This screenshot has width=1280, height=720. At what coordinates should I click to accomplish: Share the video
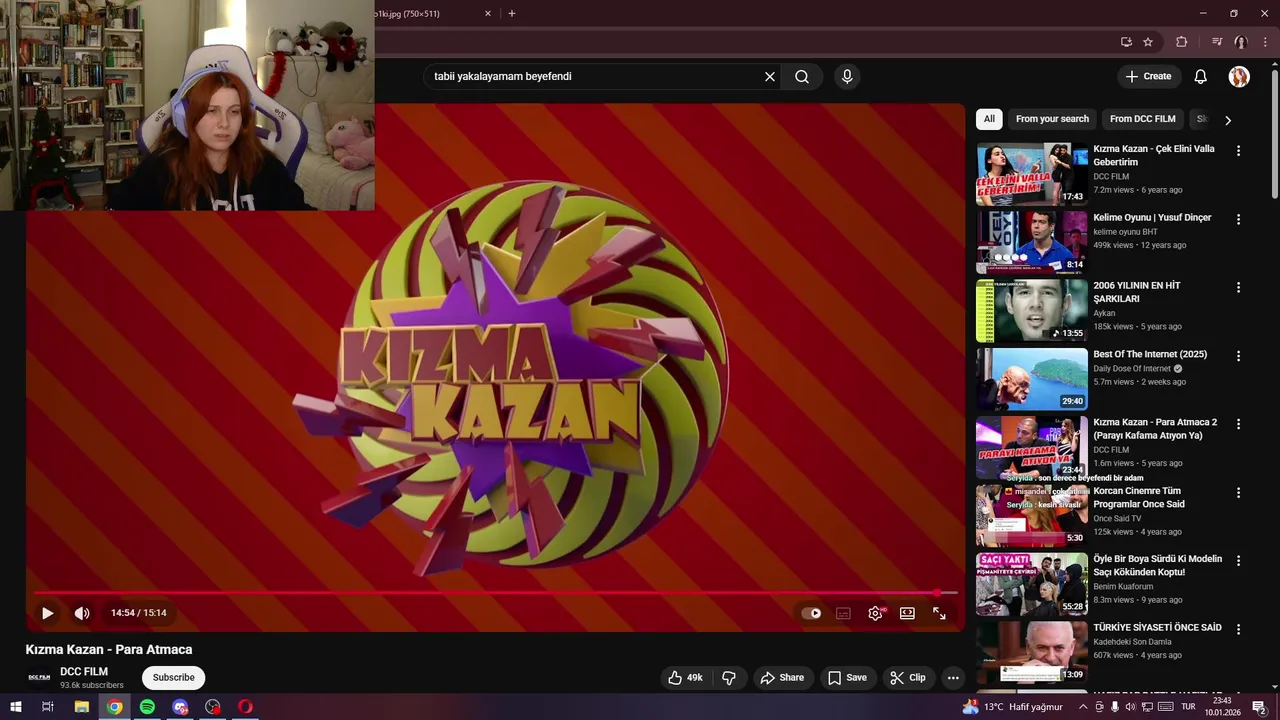click(782, 677)
